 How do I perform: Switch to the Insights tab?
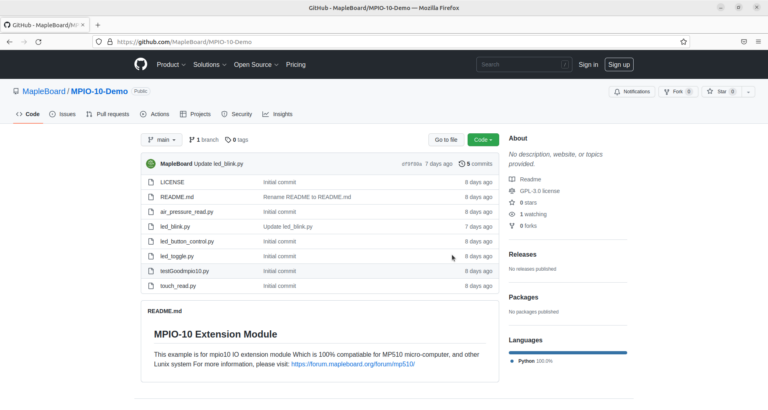pos(277,114)
